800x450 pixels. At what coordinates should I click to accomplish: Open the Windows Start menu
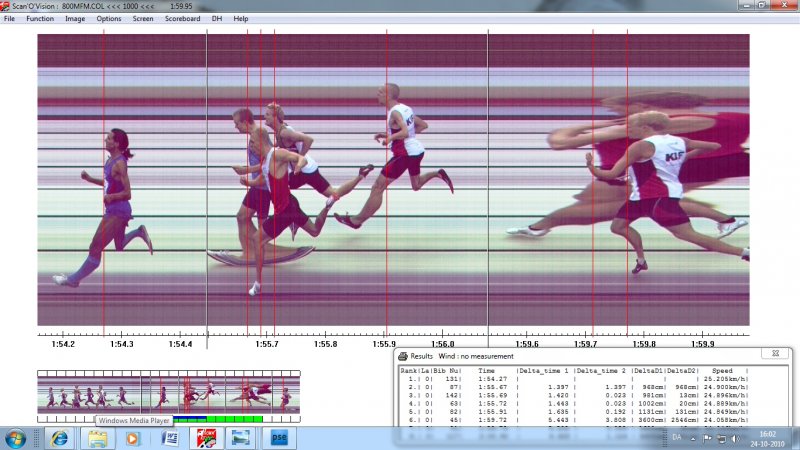(x=16, y=438)
